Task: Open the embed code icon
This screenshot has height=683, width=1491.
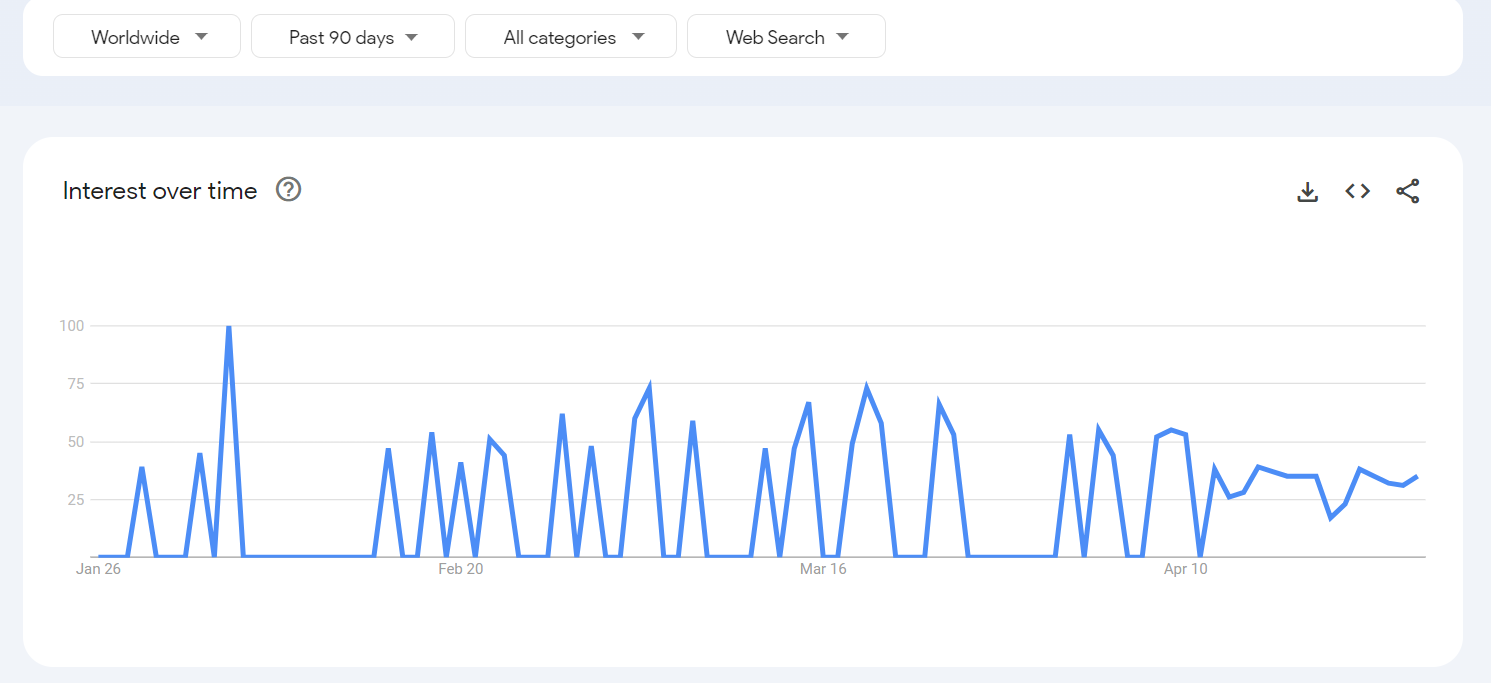Action: point(1357,192)
